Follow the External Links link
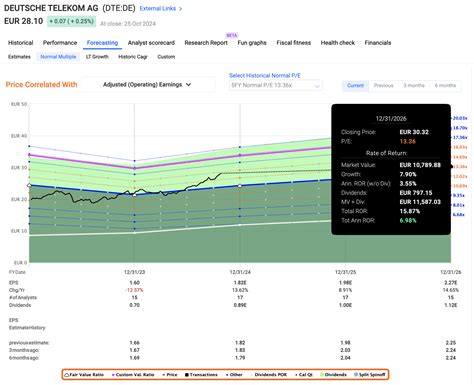 [x=158, y=9]
